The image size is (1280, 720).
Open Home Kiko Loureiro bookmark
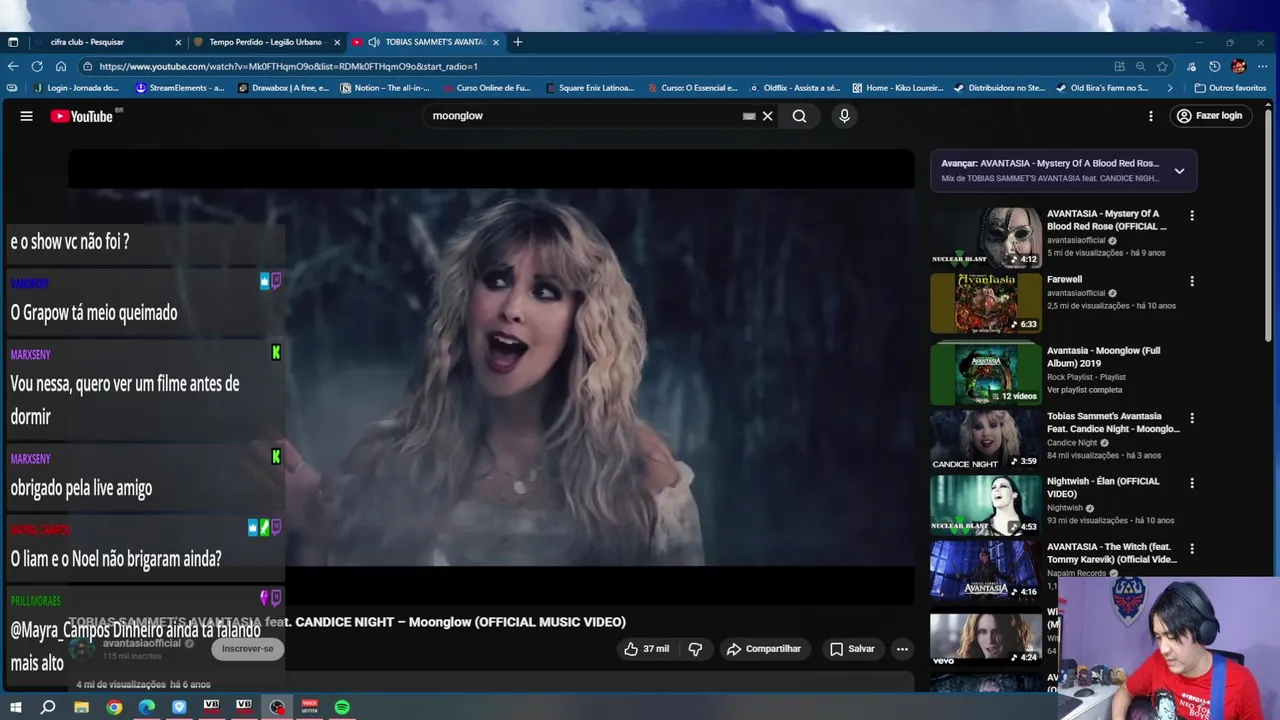click(898, 88)
